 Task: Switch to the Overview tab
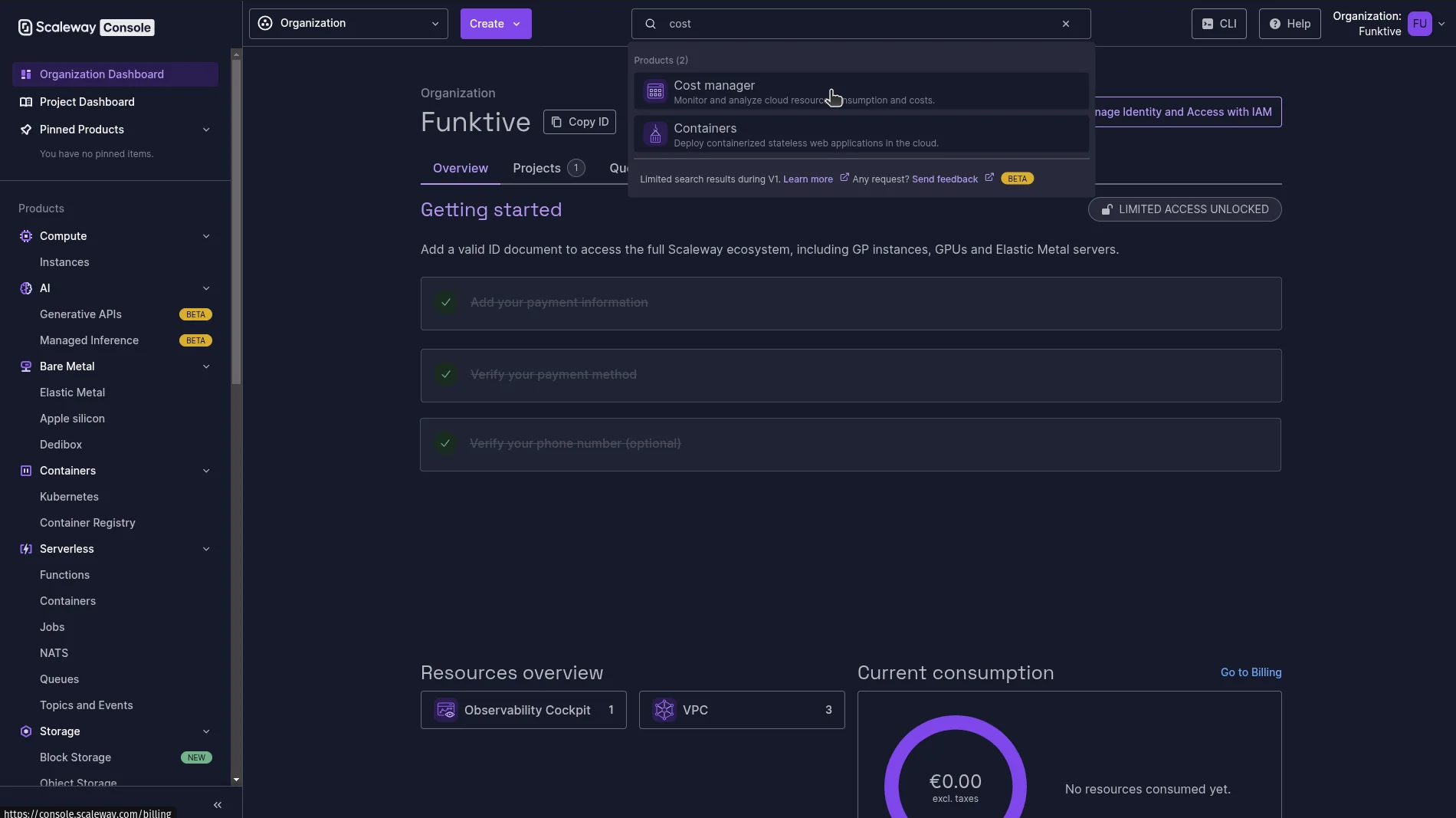461,169
